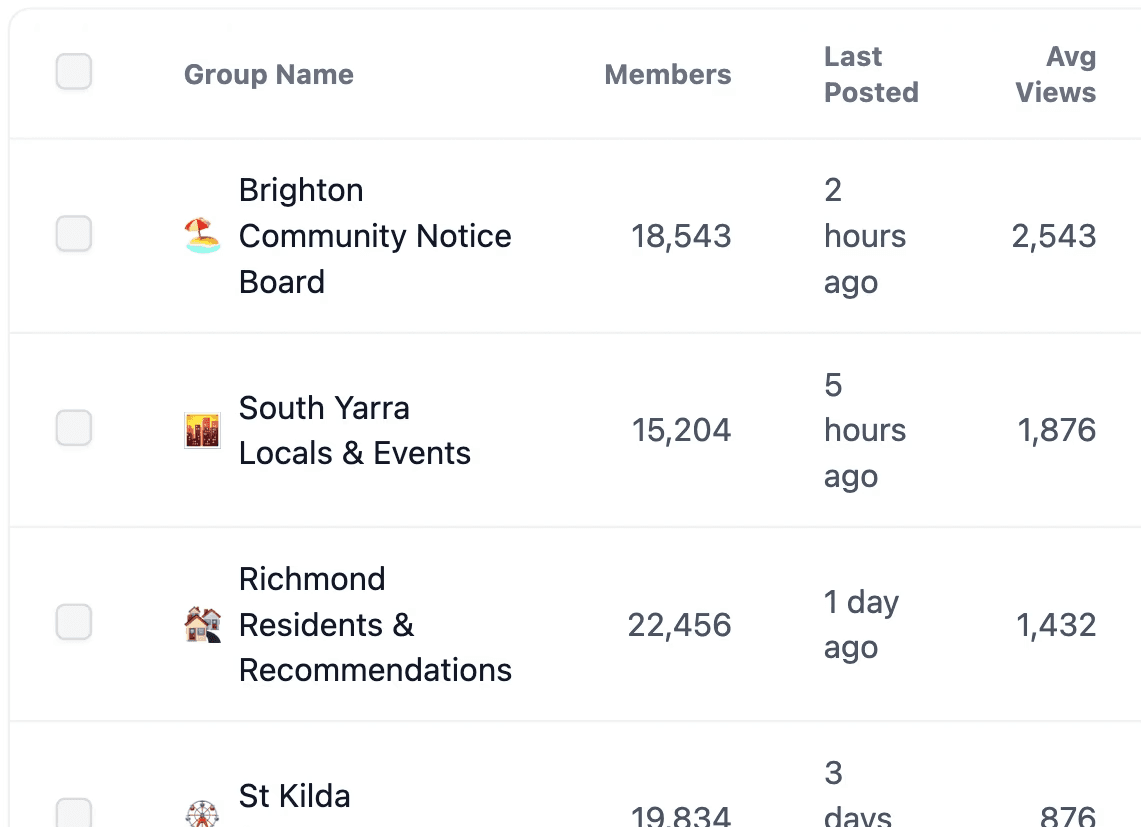
Task: Sort by the Group Name column header
Action: 268,75
